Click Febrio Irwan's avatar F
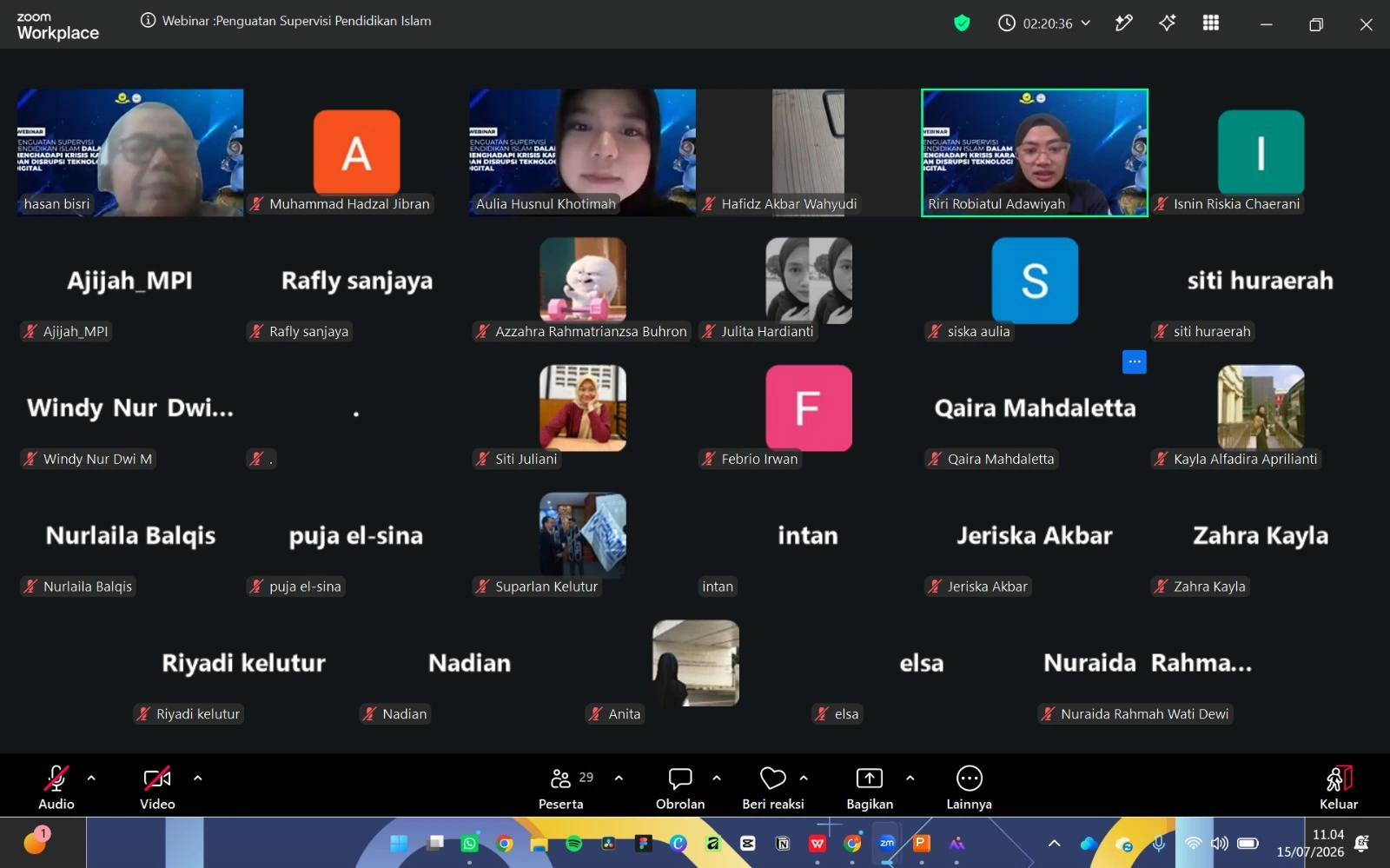1390x868 pixels. tap(809, 407)
